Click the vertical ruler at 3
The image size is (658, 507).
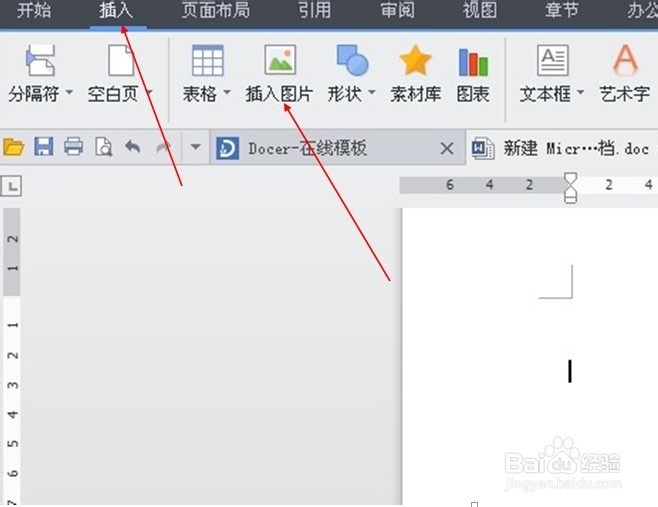13,385
